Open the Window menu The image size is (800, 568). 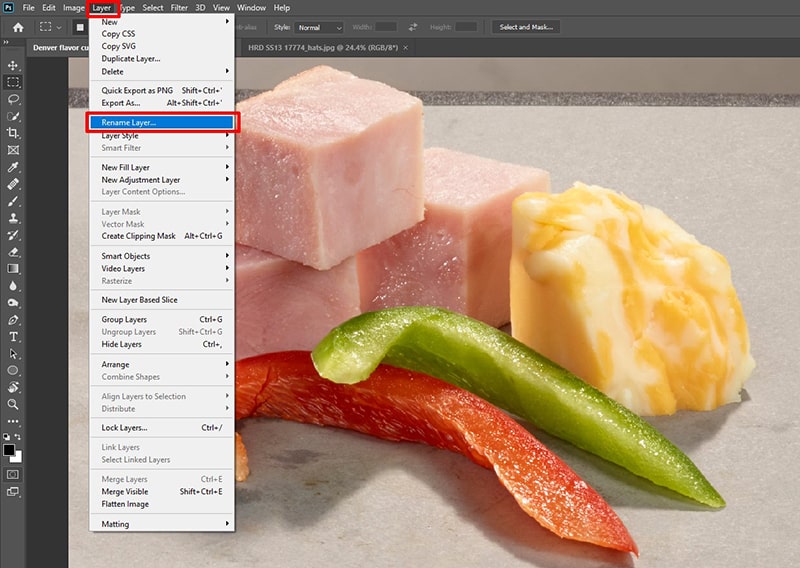[x=251, y=8]
